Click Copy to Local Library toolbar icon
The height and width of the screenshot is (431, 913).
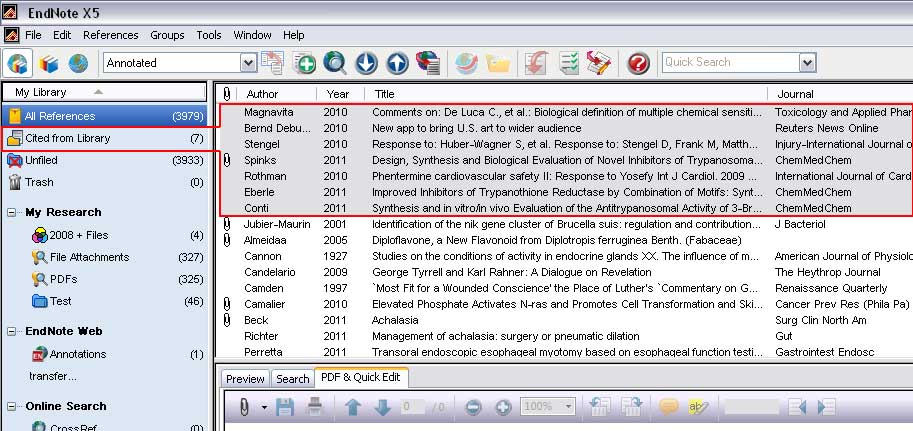click(x=272, y=63)
